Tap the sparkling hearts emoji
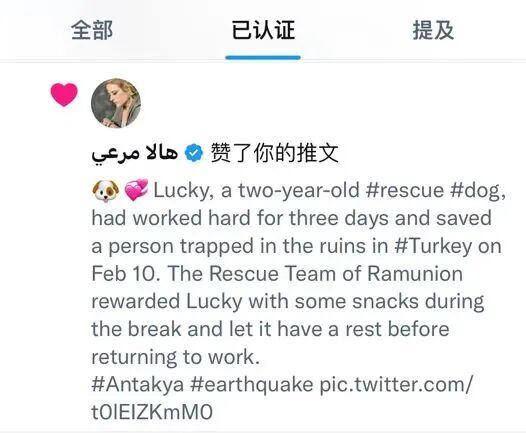The height and width of the screenshot is (433, 526). pos(136,190)
